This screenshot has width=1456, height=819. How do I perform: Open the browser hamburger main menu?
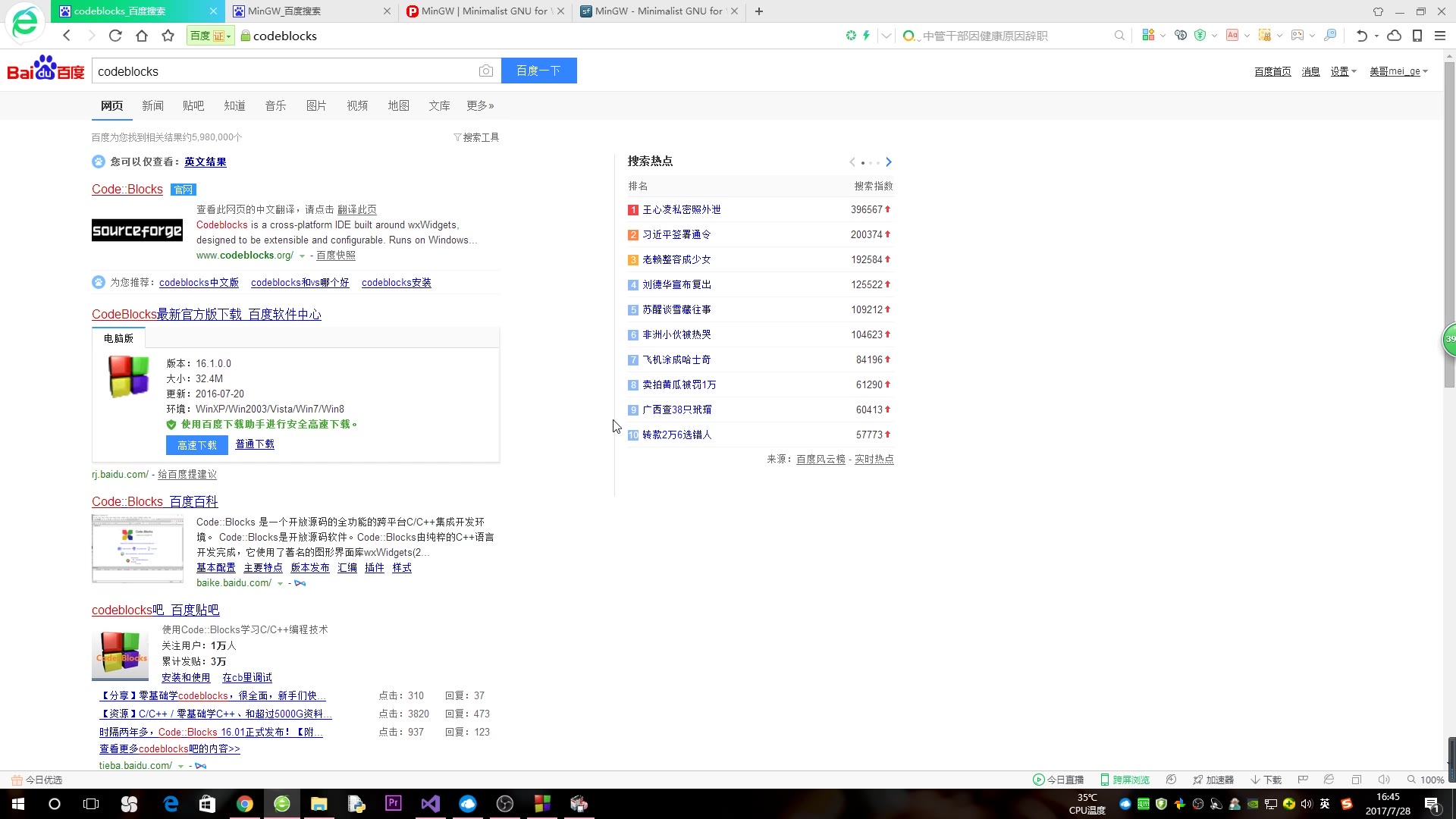pos(1439,36)
